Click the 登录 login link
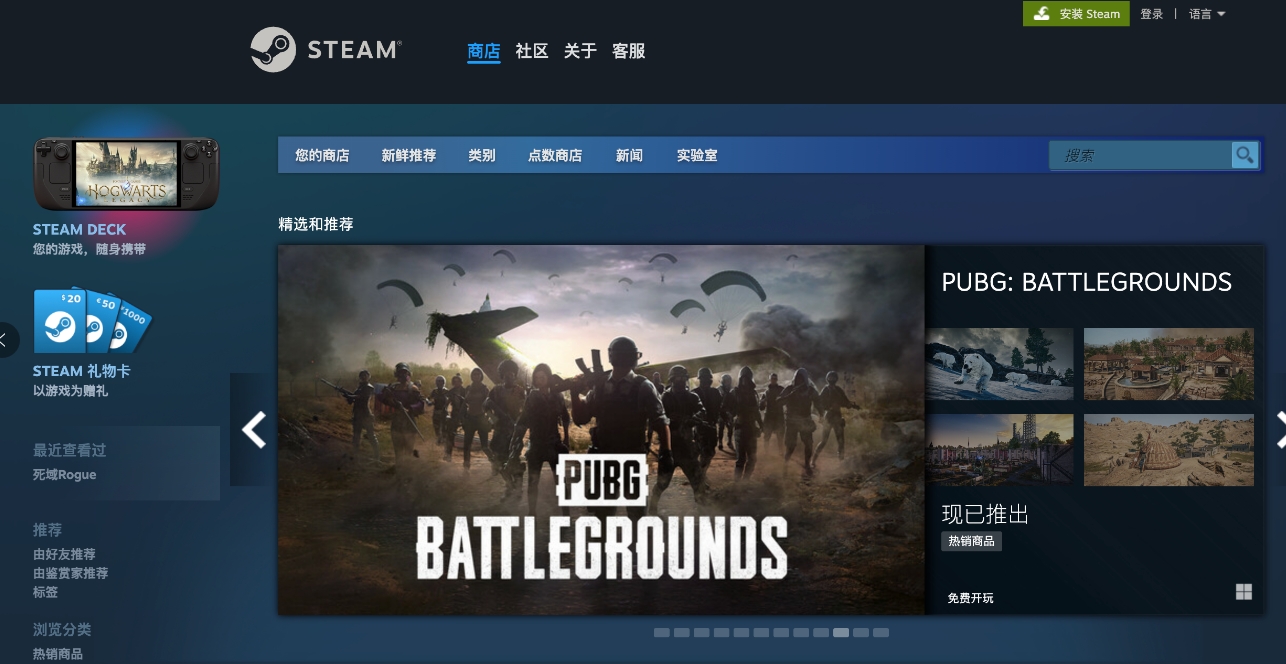Viewport: 1286px width, 664px height. point(1151,14)
